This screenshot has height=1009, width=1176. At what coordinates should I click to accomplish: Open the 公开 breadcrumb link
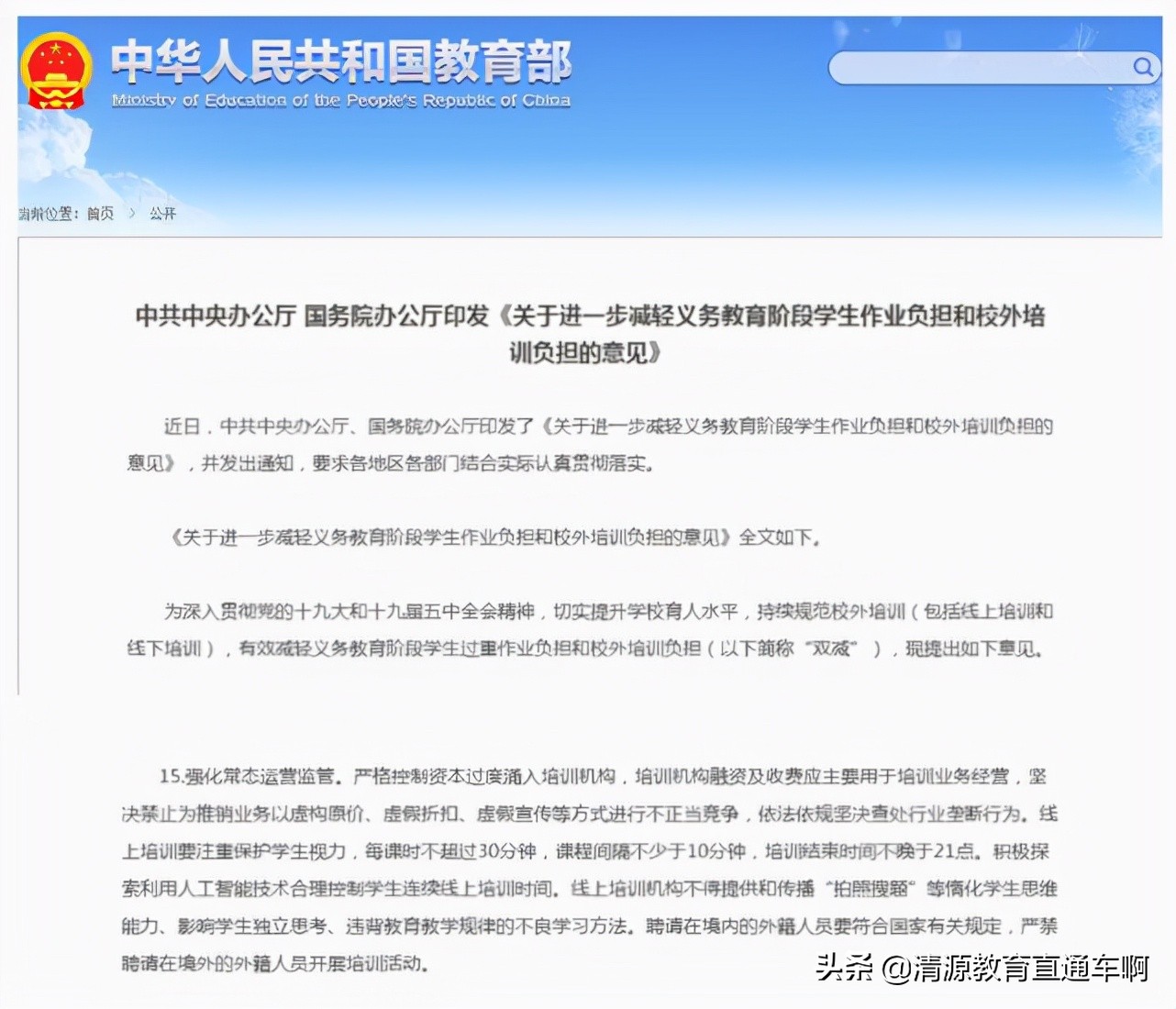tap(162, 214)
